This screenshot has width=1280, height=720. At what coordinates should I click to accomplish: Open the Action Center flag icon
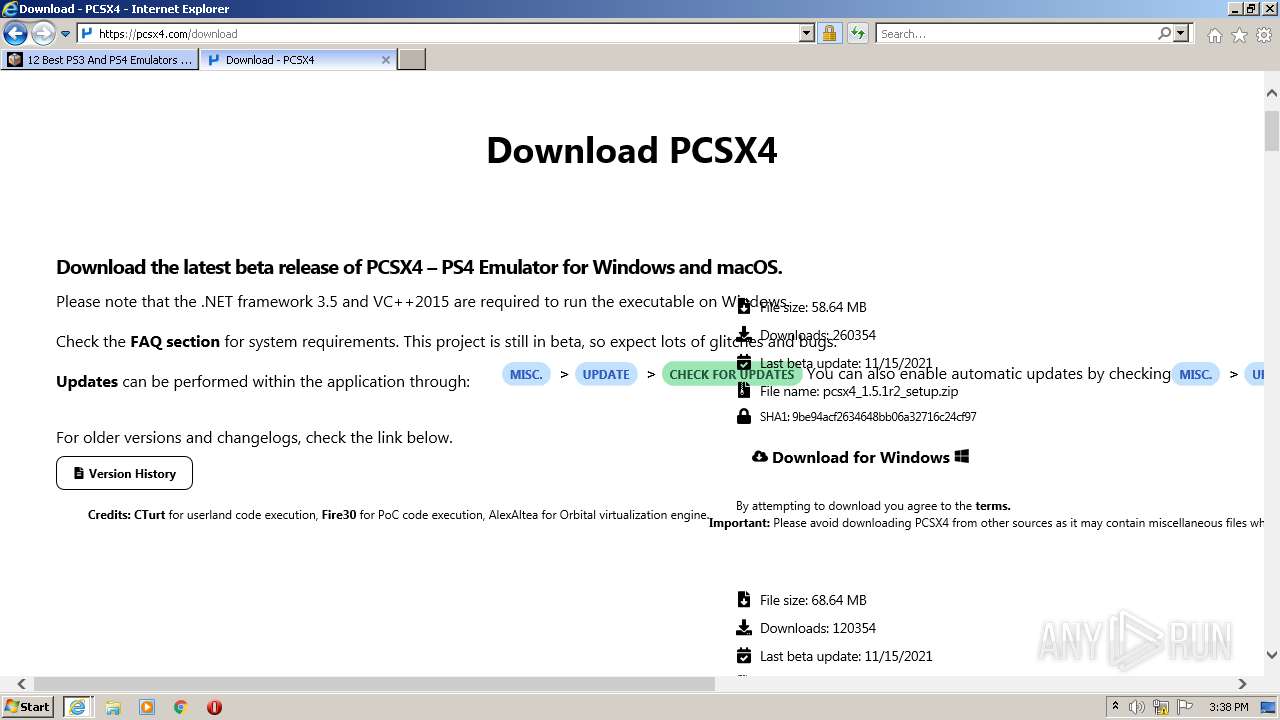1183,707
